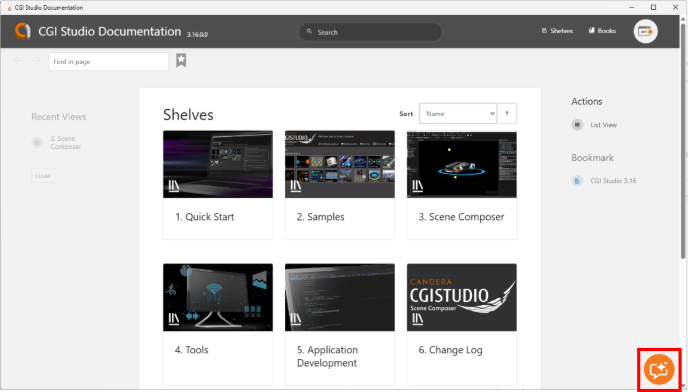
Task: Click the vertical scrollbar on the right
Action: (x=683, y=140)
